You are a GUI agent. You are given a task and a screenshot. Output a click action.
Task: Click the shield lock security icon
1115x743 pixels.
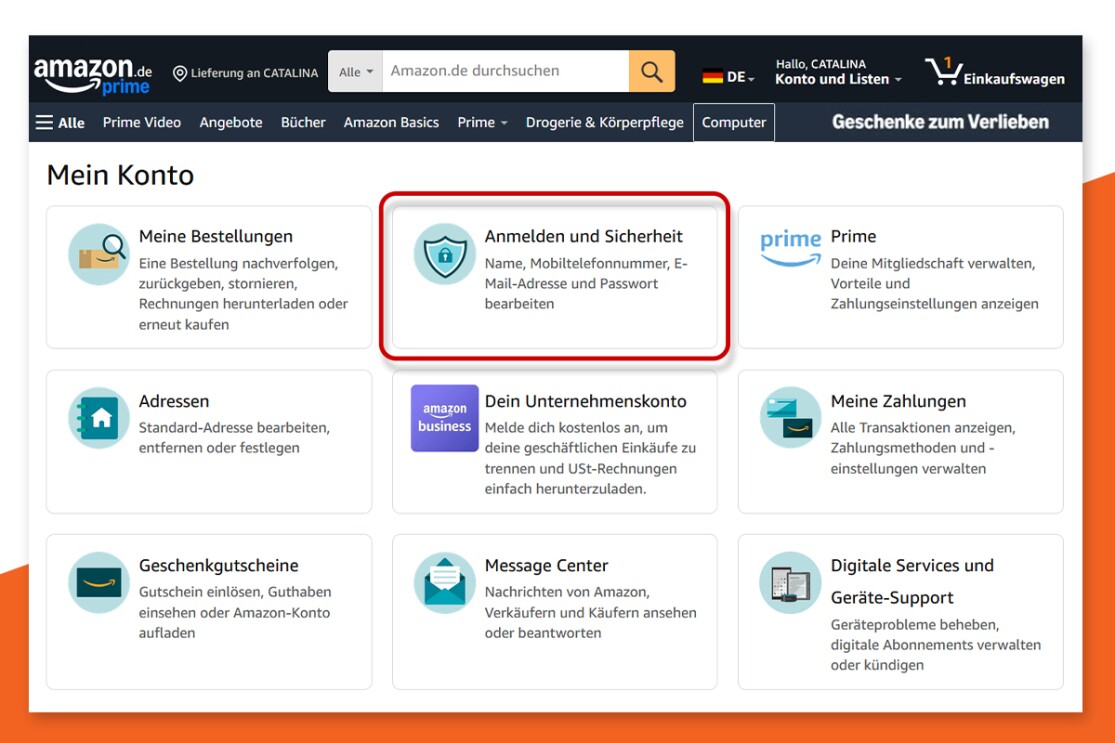(445, 254)
